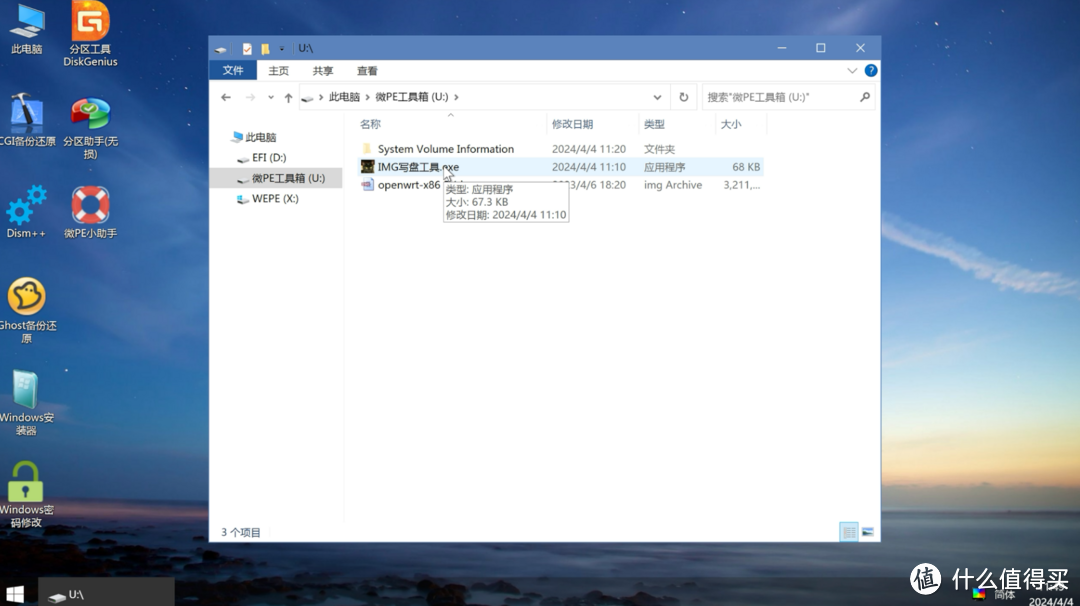Click the drive icon in title bar
This screenshot has height=606, width=1080.
(x=220, y=49)
